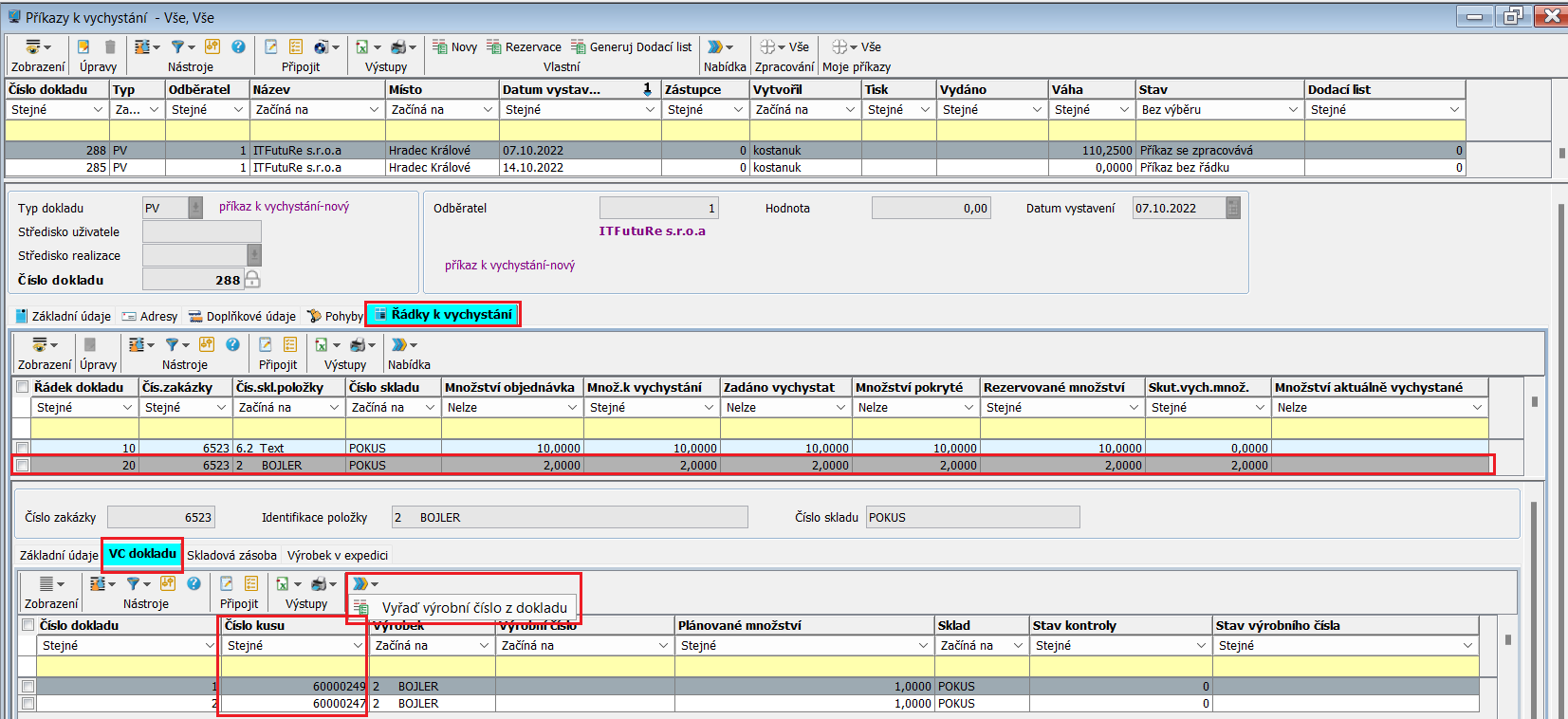The image size is (1568, 719).
Task: Select Vyřaď výrobní číslo z dokladu
Action: point(473,608)
